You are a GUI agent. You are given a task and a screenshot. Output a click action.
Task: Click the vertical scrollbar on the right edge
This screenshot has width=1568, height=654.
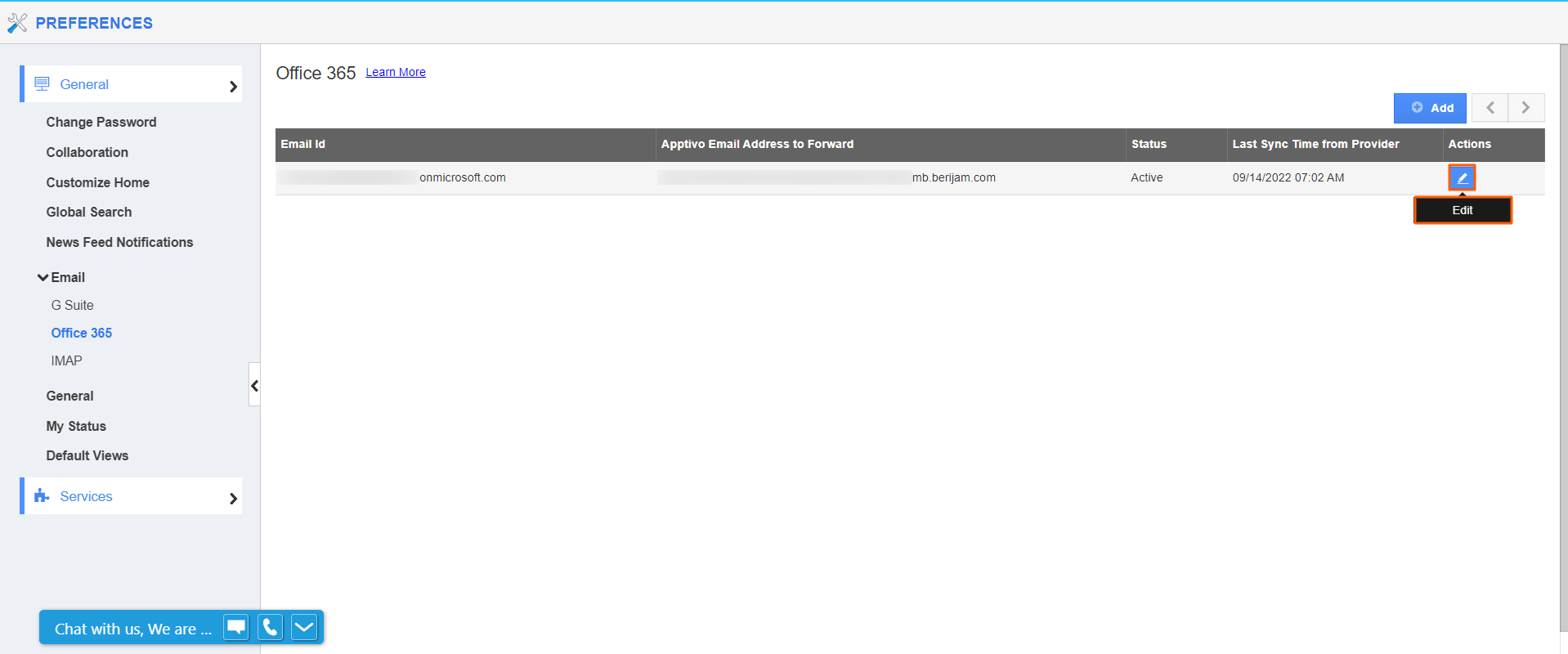tap(1563, 338)
